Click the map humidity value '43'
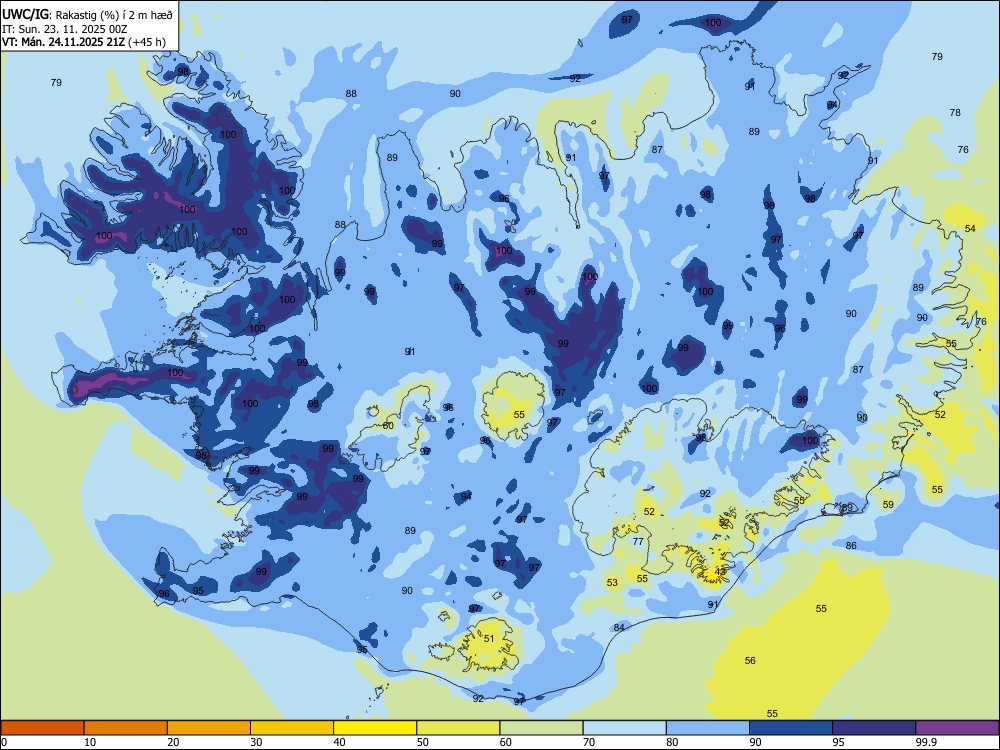1000x750 pixels. click(721, 571)
